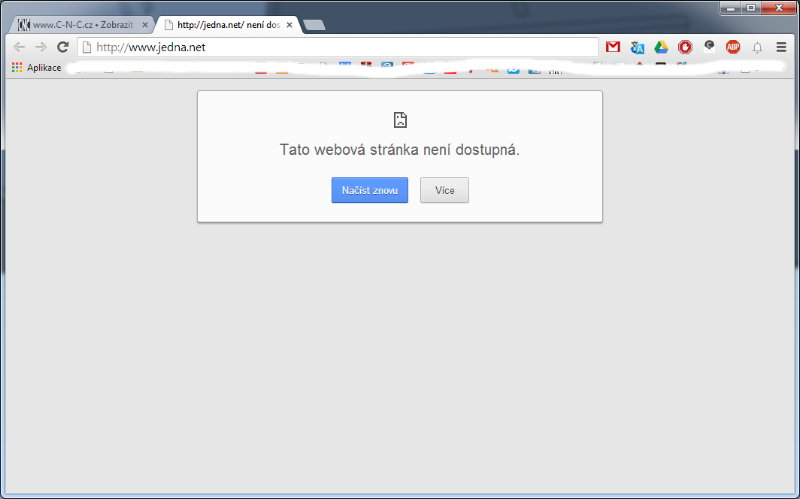Open the Chrome hamburger menu
The image size is (800, 499).
pyautogui.click(x=781, y=47)
